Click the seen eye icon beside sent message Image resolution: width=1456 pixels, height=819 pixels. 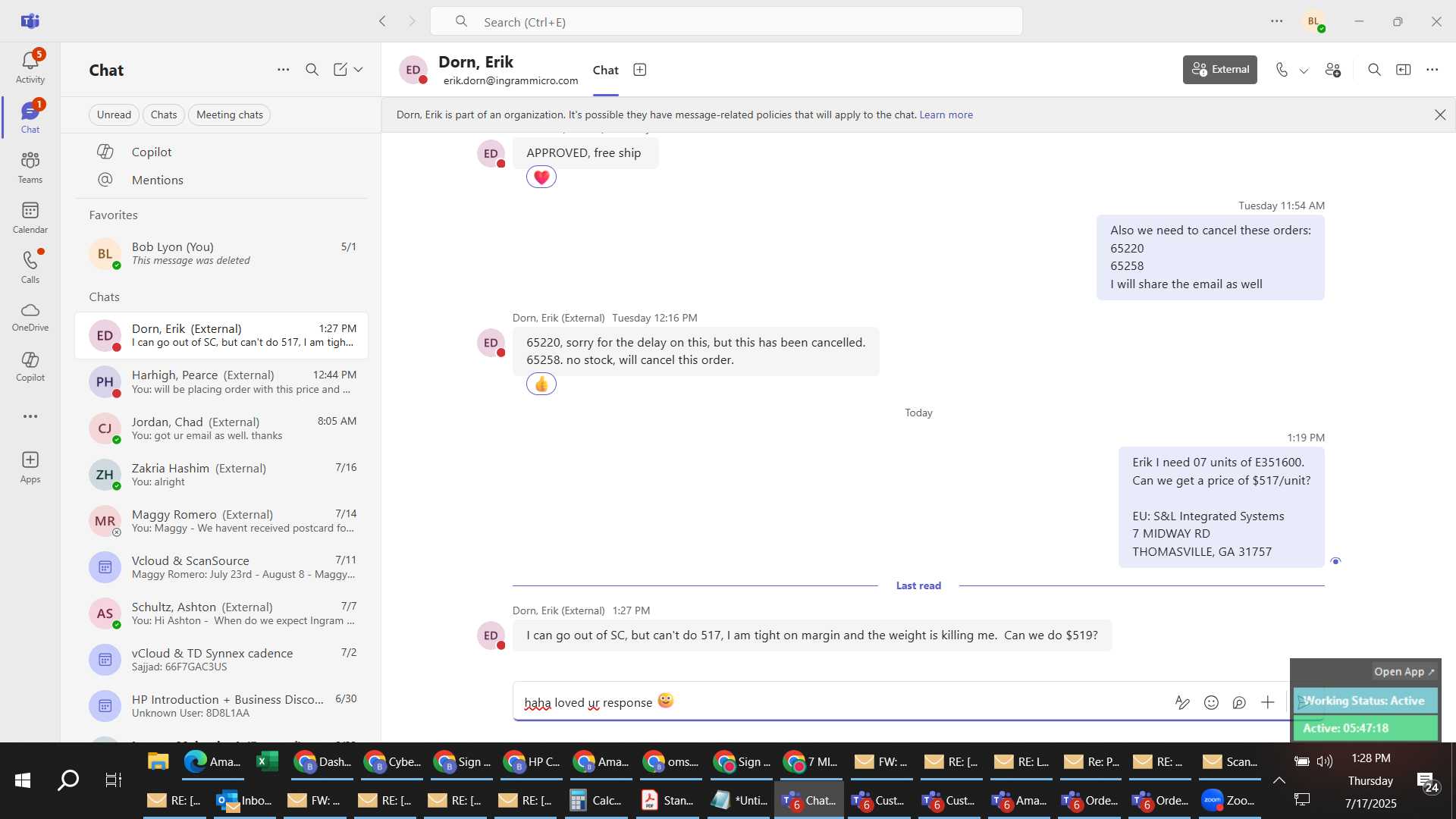tap(1335, 561)
